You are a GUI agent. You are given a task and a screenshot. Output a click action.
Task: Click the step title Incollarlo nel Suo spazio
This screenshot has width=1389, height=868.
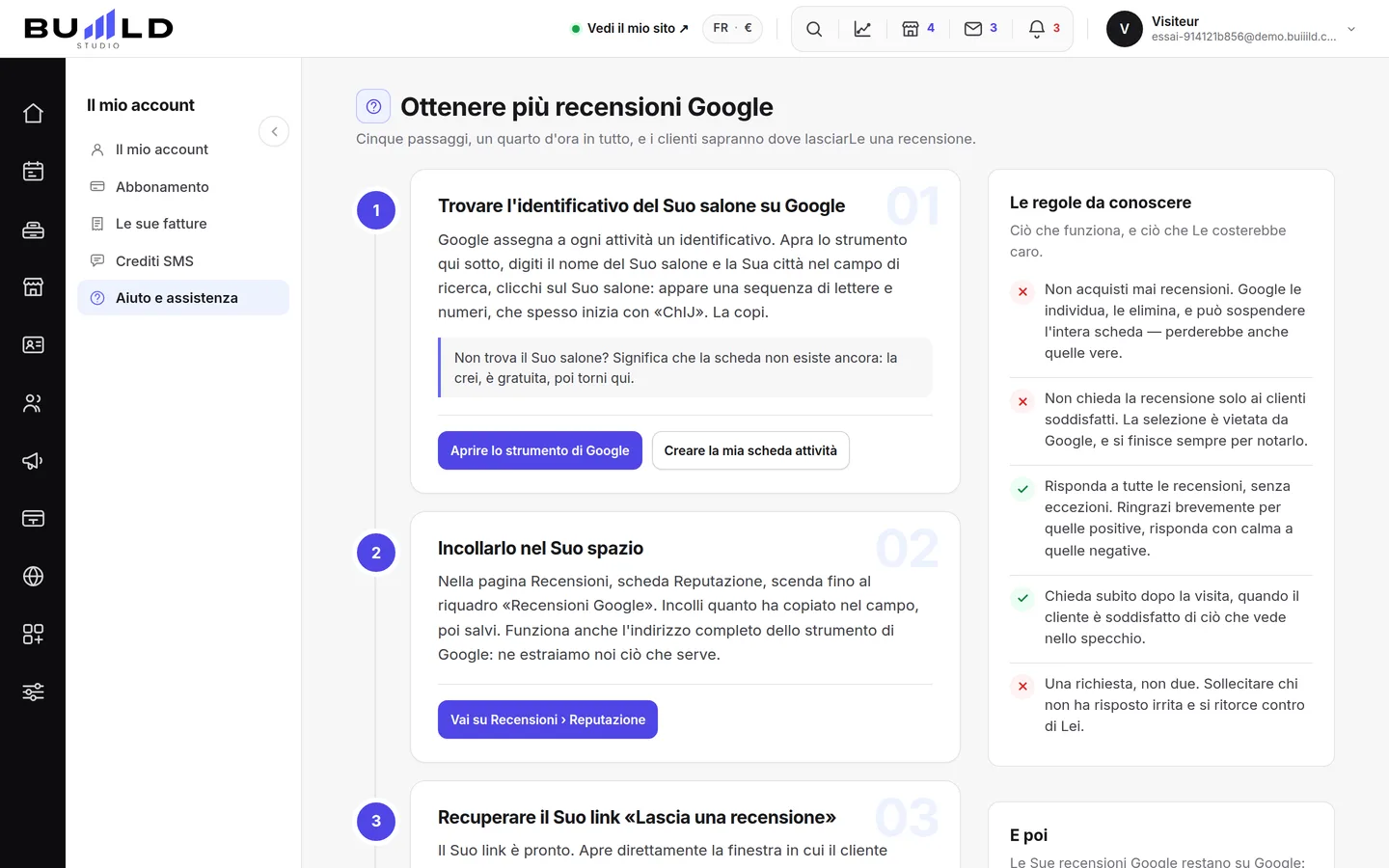point(540,548)
